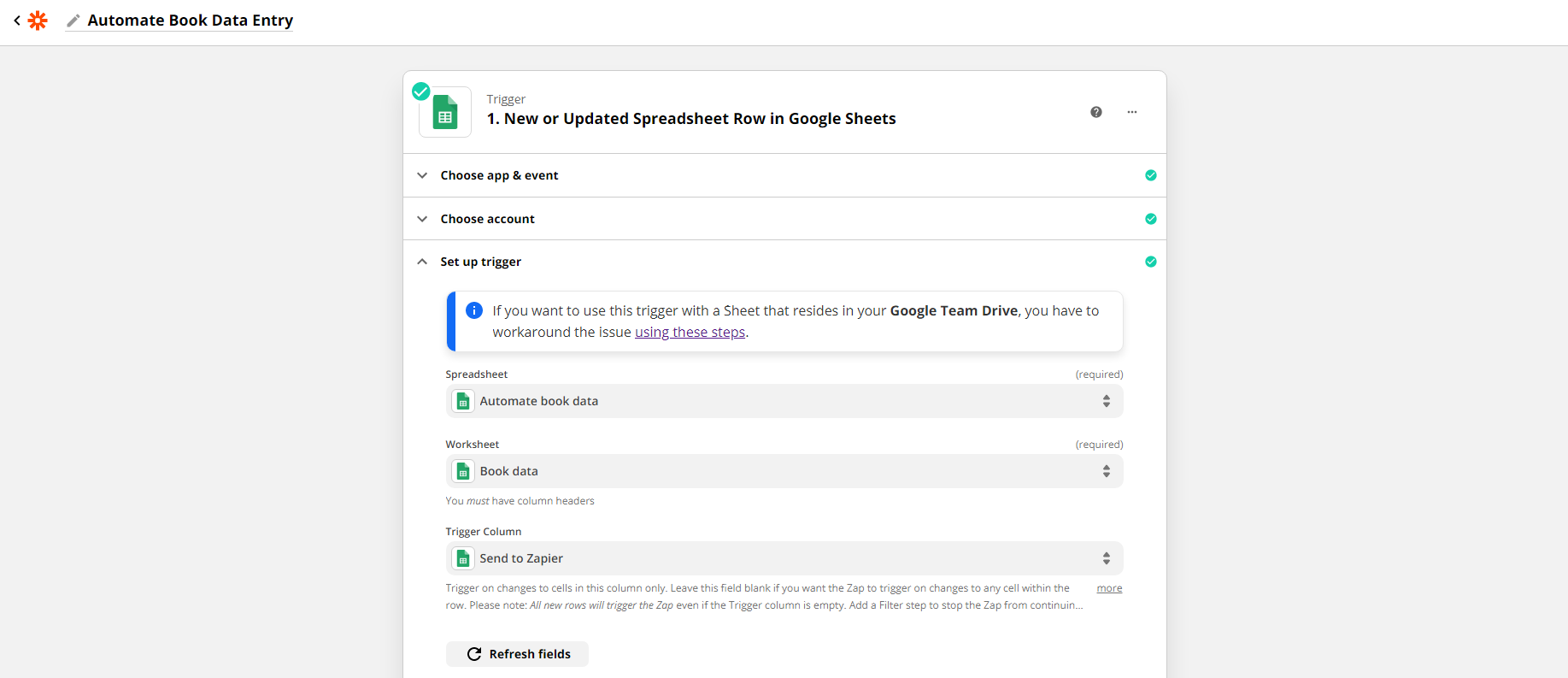Click green checkmark beside Choose app & event
This screenshot has height=678, width=1568.
(x=1150, y=175)
